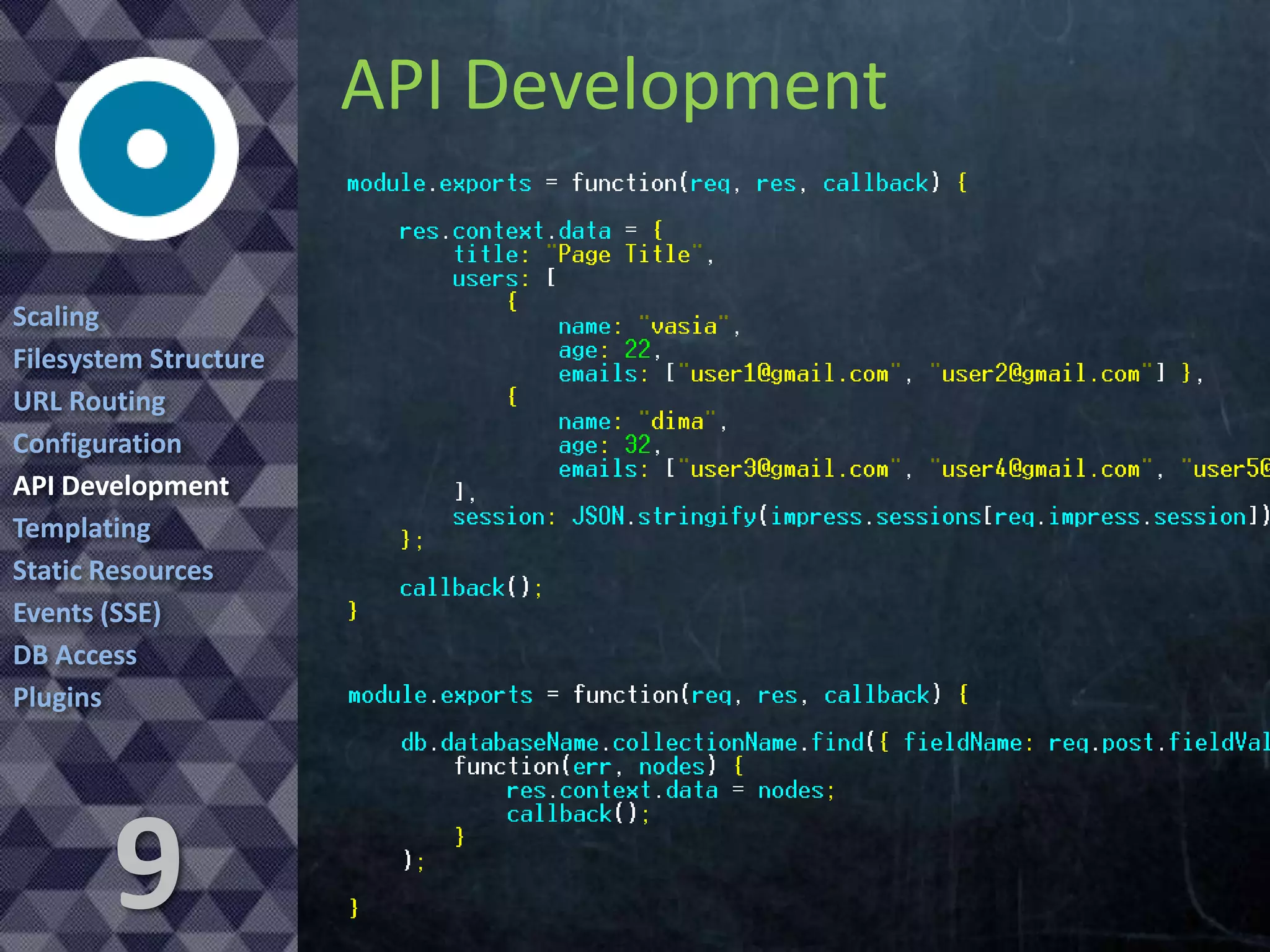Image resolution: width=1270 pixels, height=952 pixels.
Task: Click the res.context.data = { line
Action: coord(531,231)
